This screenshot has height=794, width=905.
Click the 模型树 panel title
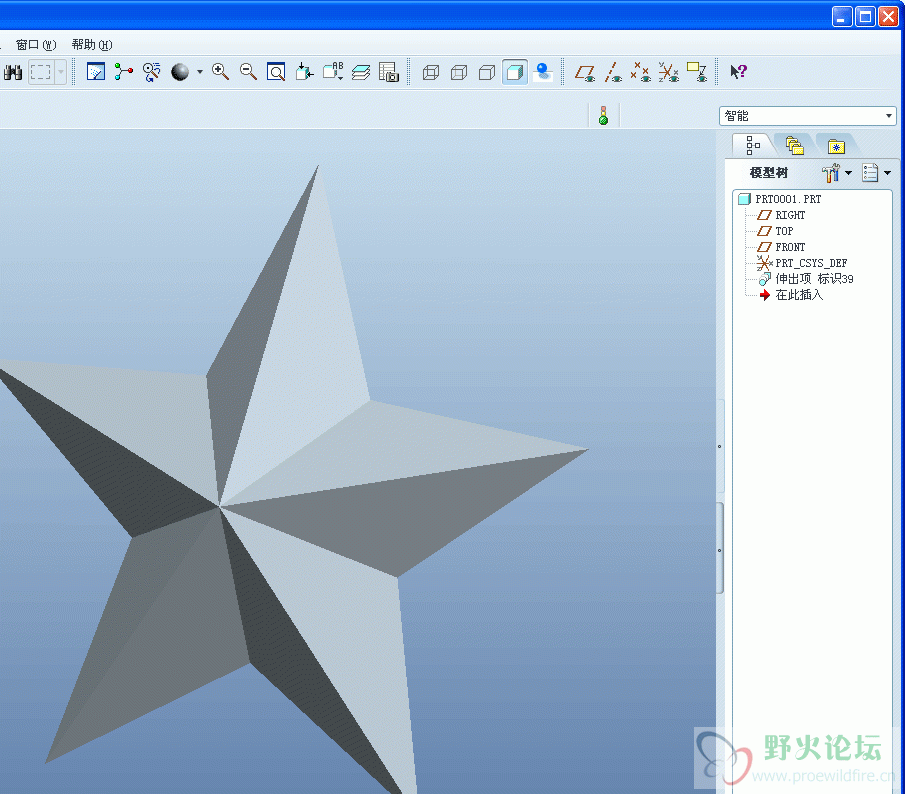click(x=769, y=173)
